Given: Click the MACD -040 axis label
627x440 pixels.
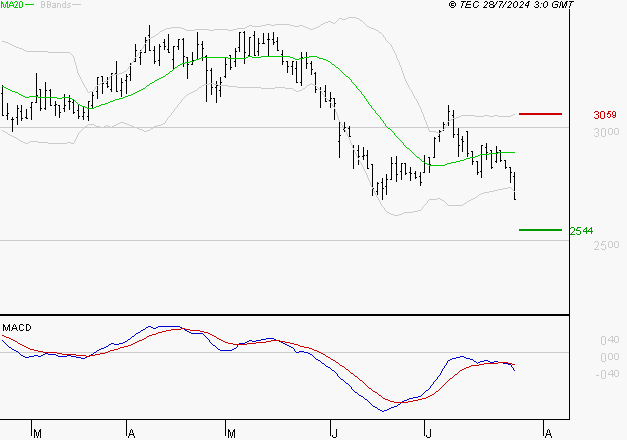Looking at the screenshot, I should click(607, 374).
